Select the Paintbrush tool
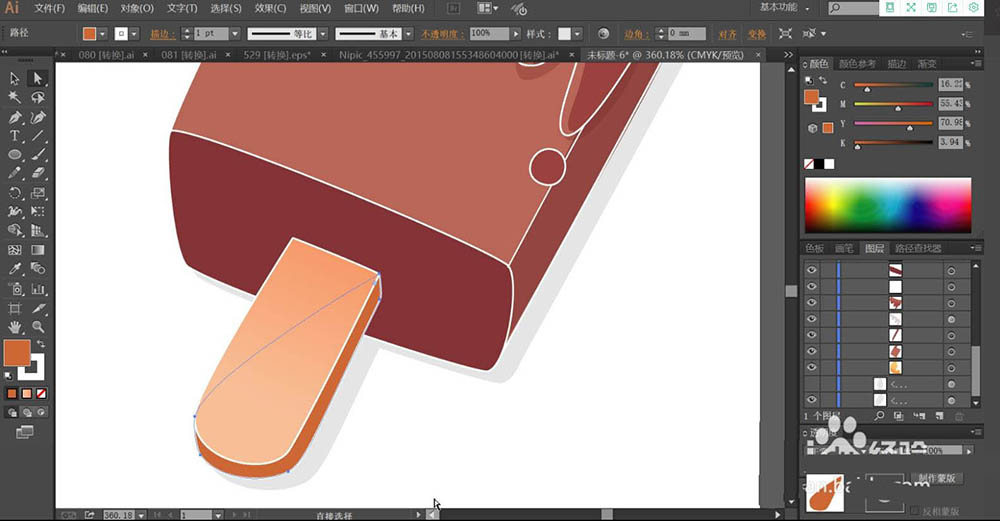This screenshot has width=1000, height=521. click(x=38, y=155)
